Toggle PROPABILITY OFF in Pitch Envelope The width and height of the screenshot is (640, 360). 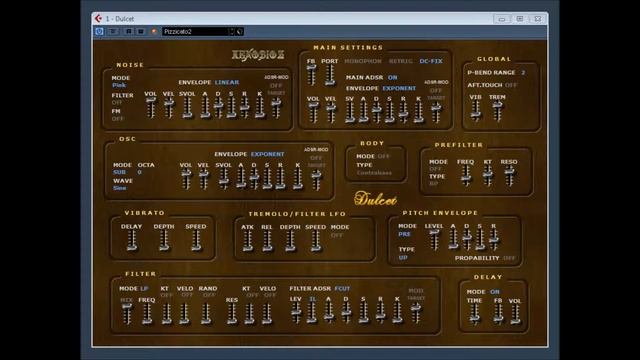[x=509, y=258]
